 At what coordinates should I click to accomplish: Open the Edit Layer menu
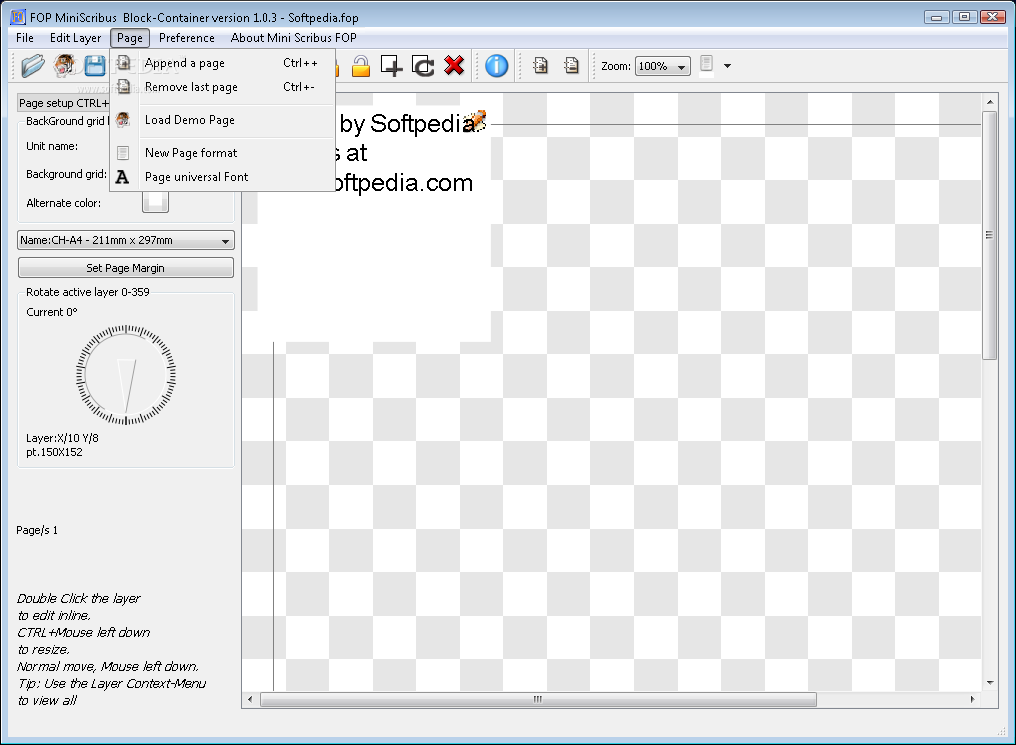coord(75,38)
